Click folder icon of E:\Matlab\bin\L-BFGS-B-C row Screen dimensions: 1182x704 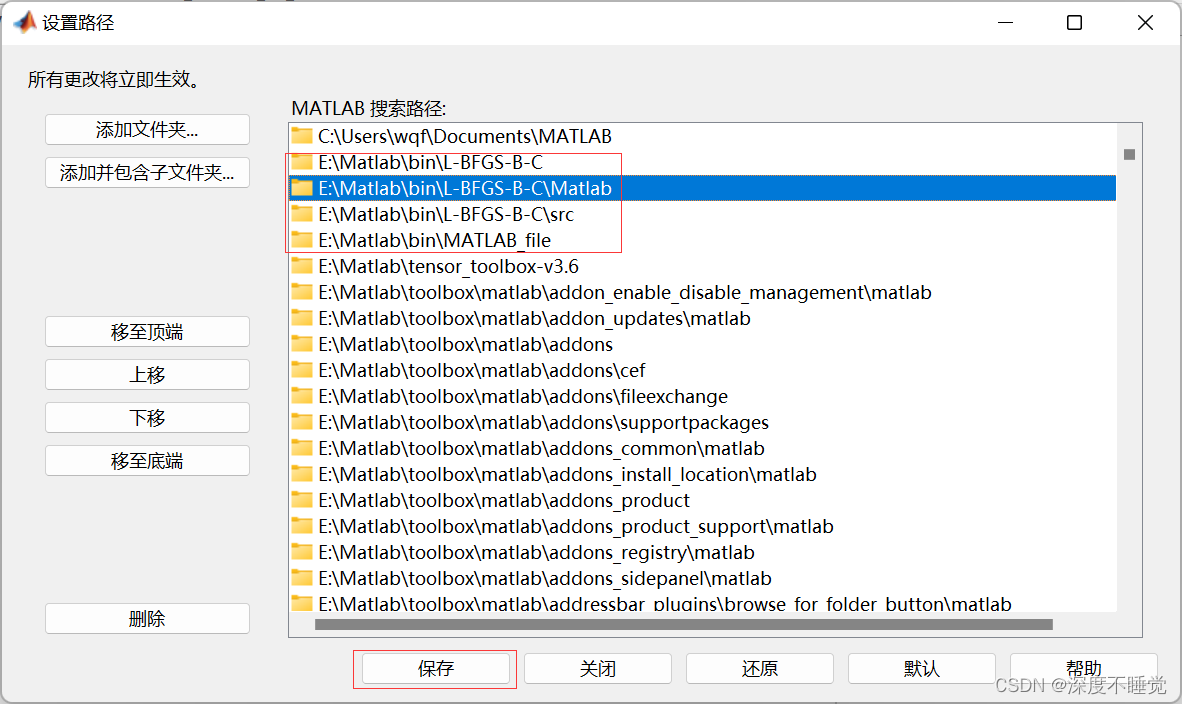pyautogui.click(x=302, y=162)
